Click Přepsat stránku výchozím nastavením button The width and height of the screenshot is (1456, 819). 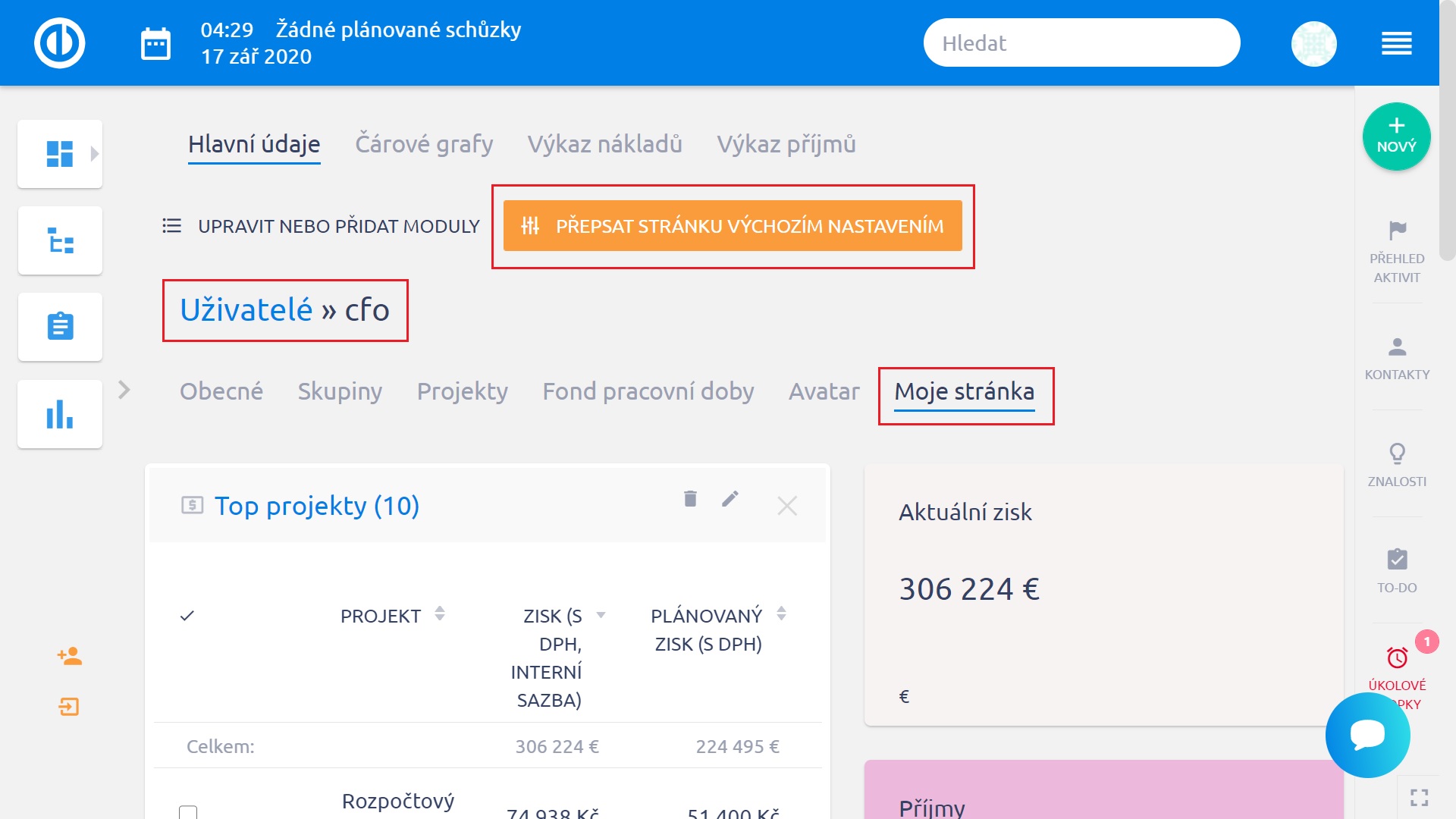point(733,226)
